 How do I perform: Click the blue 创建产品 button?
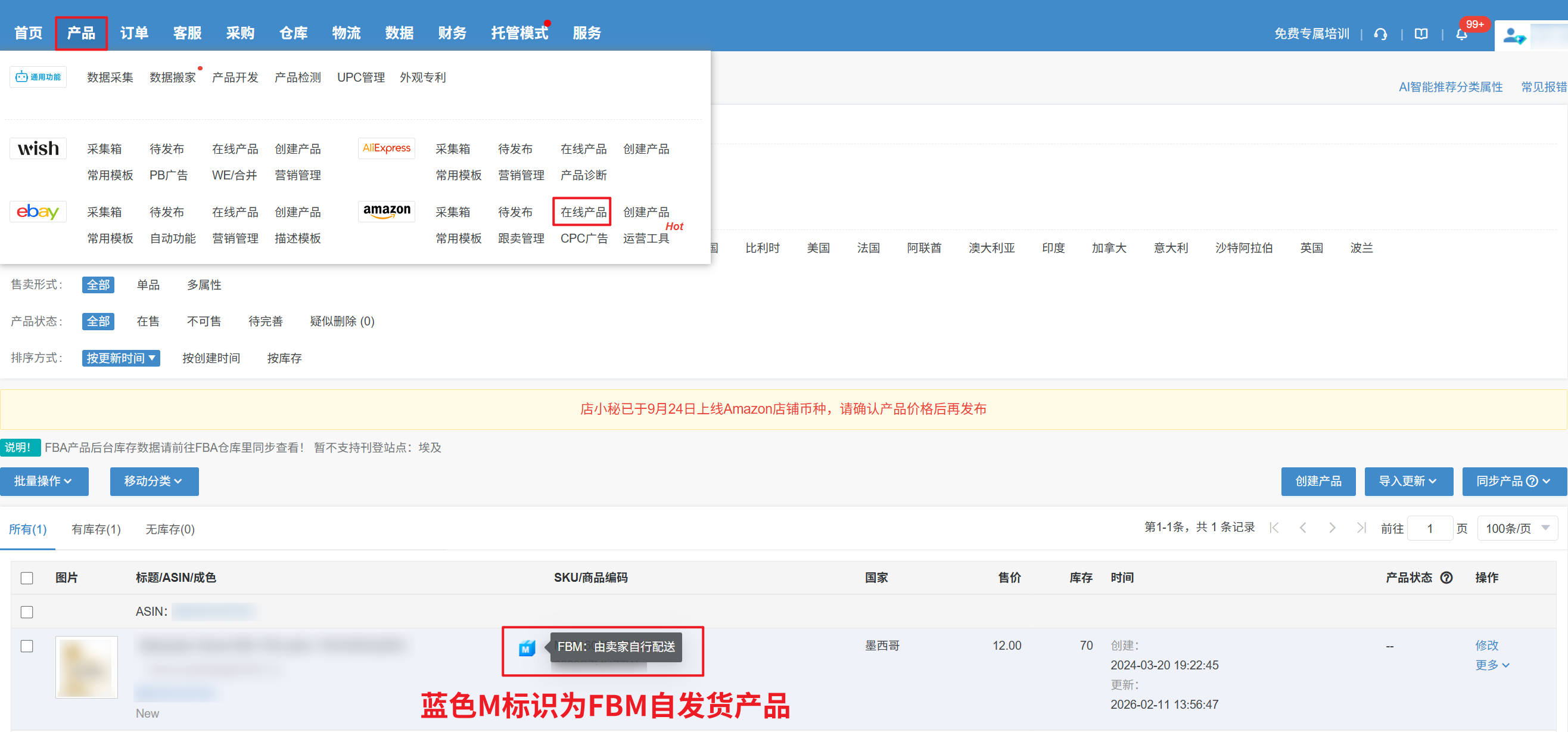(x=1318, y=481)
